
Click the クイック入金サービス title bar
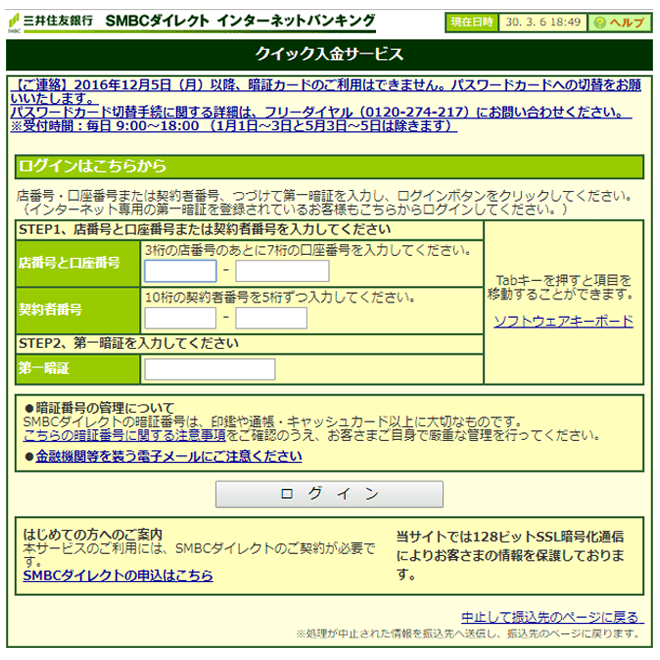coord(329,54)
